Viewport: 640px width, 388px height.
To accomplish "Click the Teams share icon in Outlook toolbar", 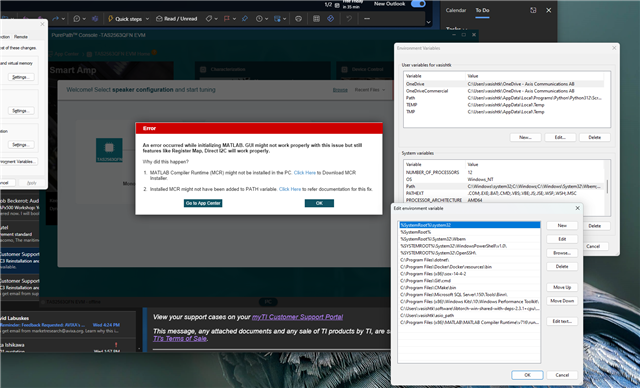I will coord(95,19).
